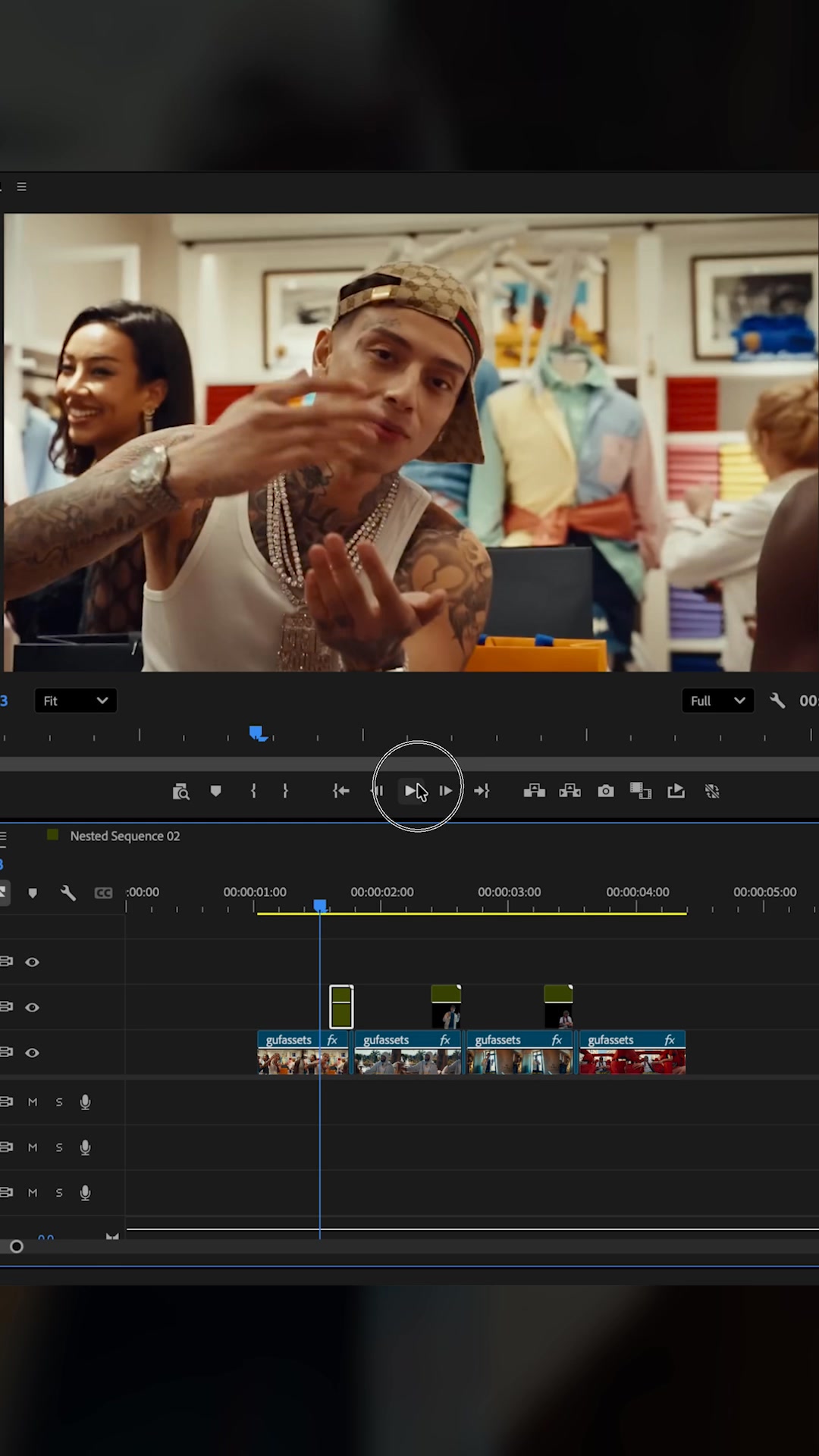Toggle eye on the empty top video track

coord(32,962)
